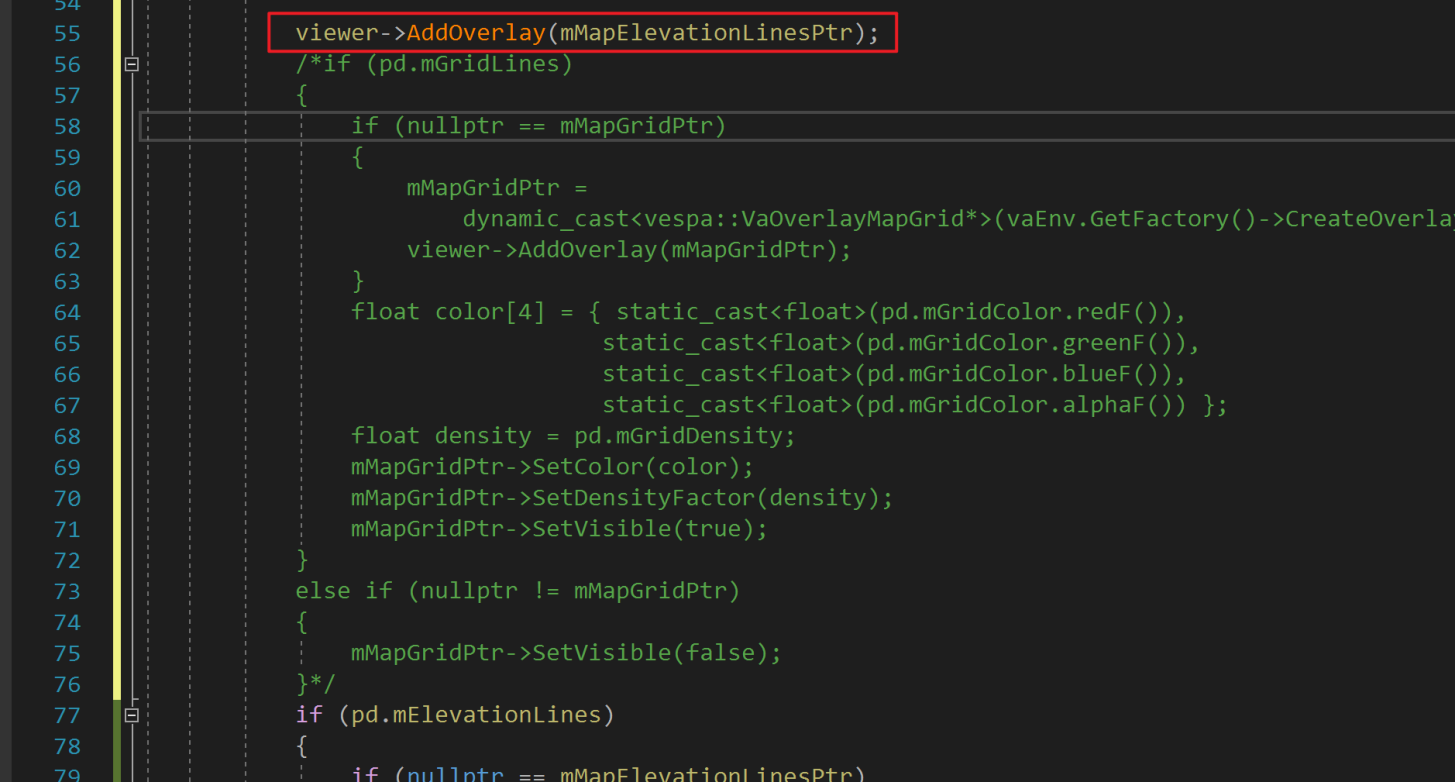The height and width of the screenshot is (782, 1456).
Task: Click the orange AddOverlay call on line 55
Action: pos(476,33)
